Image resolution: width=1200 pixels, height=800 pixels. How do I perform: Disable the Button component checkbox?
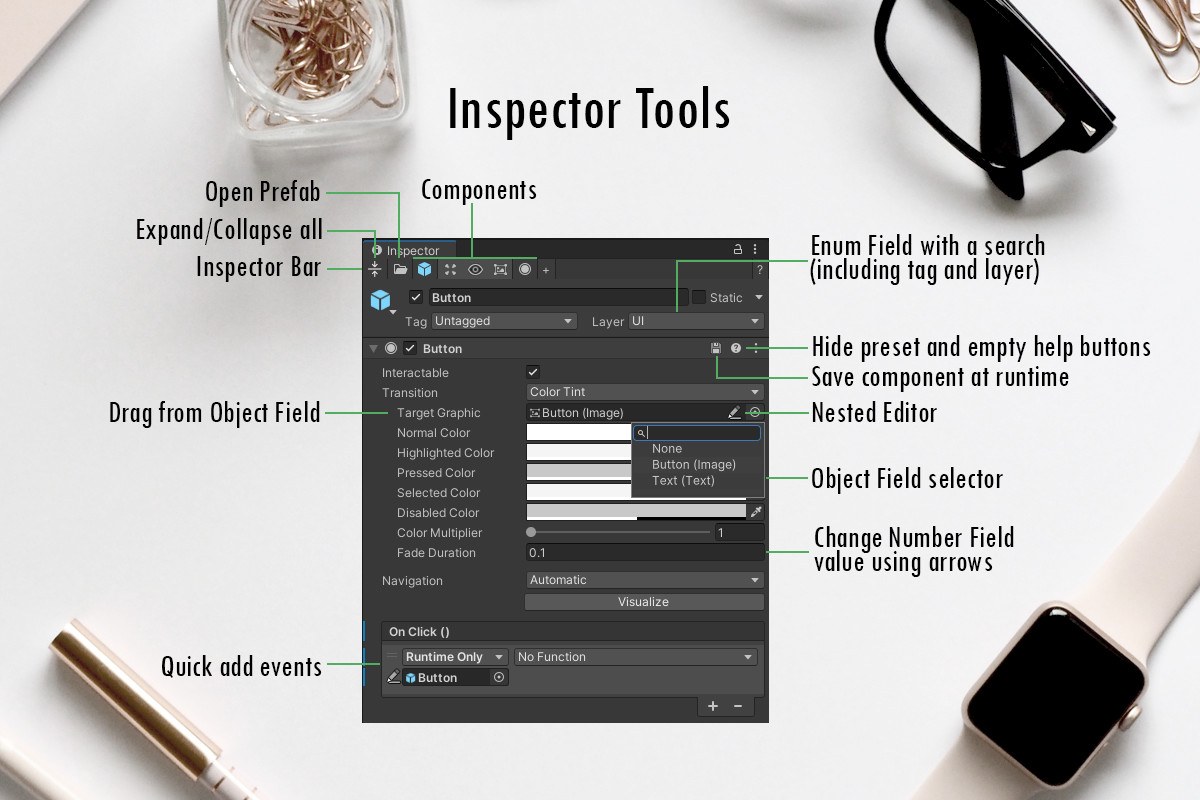pos(409,348)
